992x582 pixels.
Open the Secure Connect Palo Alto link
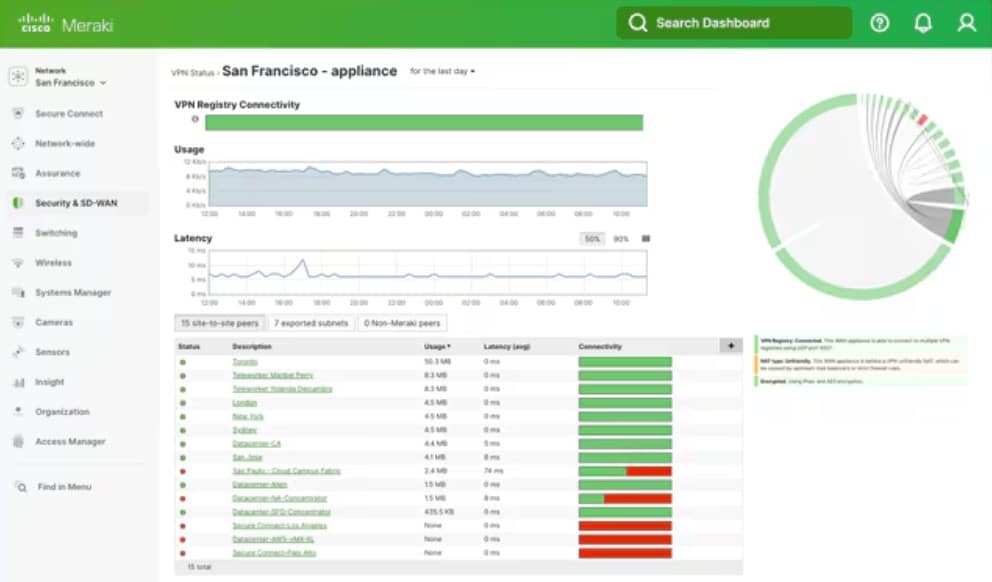(x=274, y=553)
